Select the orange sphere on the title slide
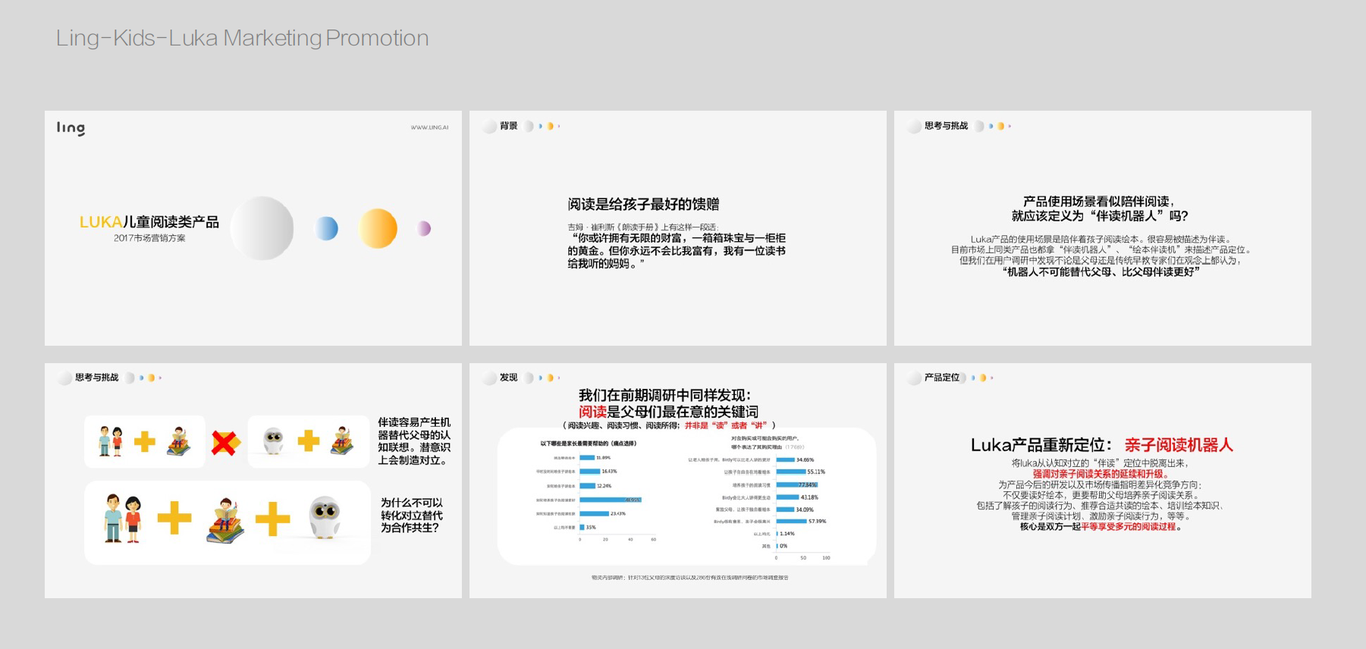Image resolution: width=1366 pixels, height=649 pixels. pos(378,228)
